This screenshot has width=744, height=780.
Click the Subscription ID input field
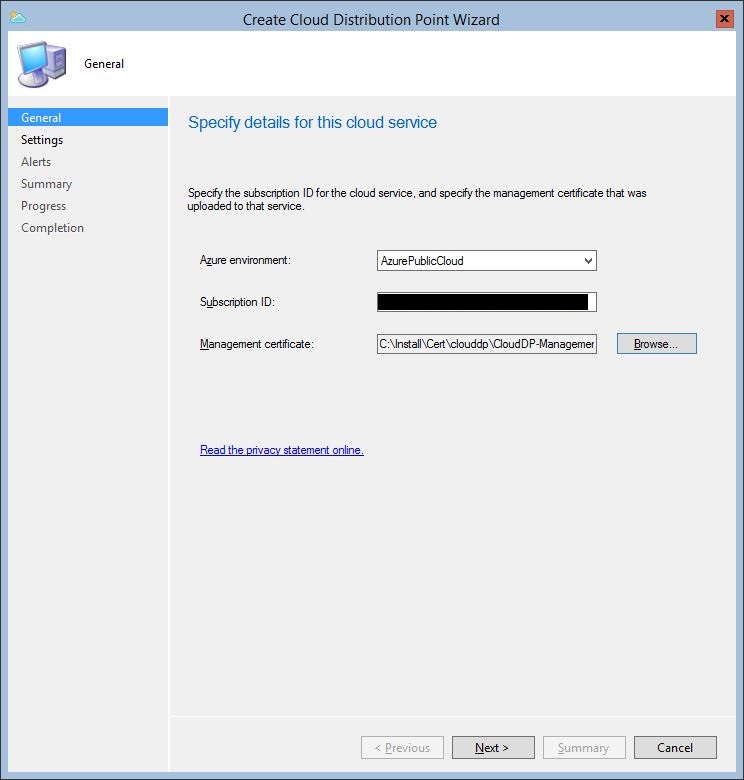click(486, 302)
